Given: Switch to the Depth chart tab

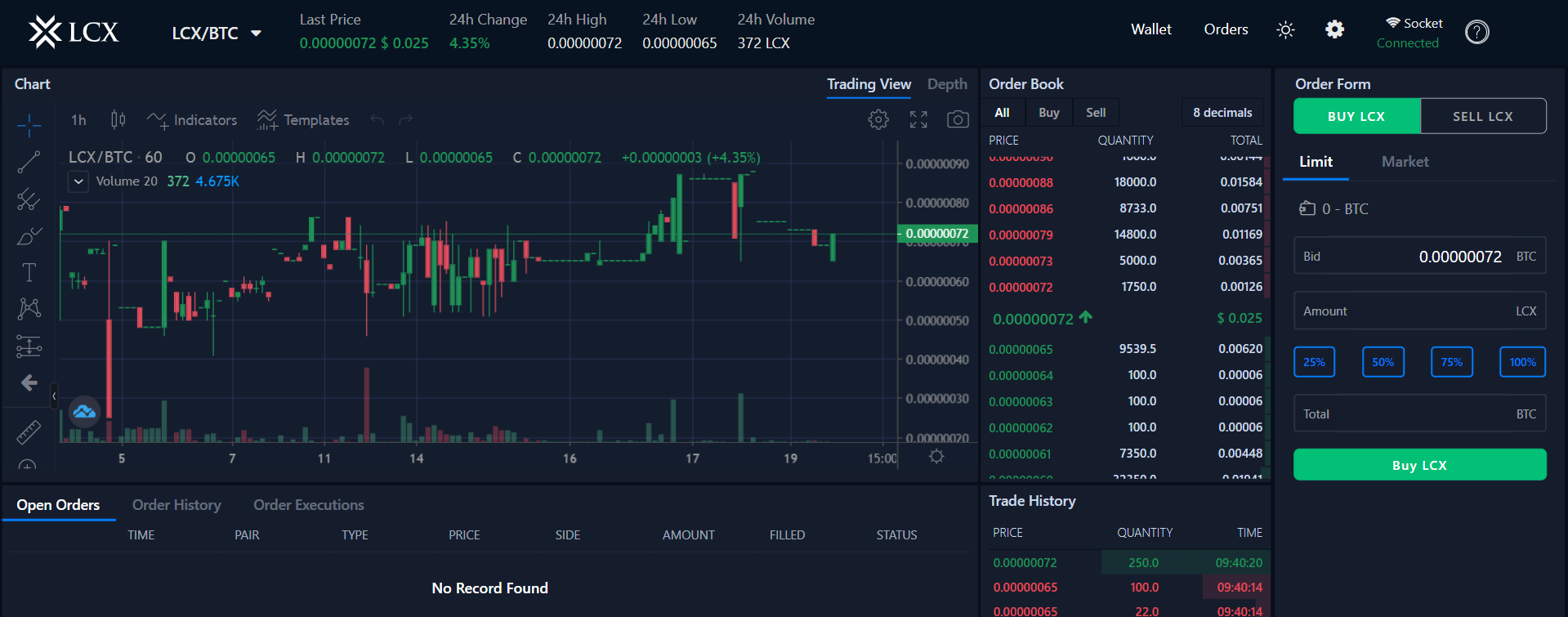Looking at the screenshot, I should 947,84.
